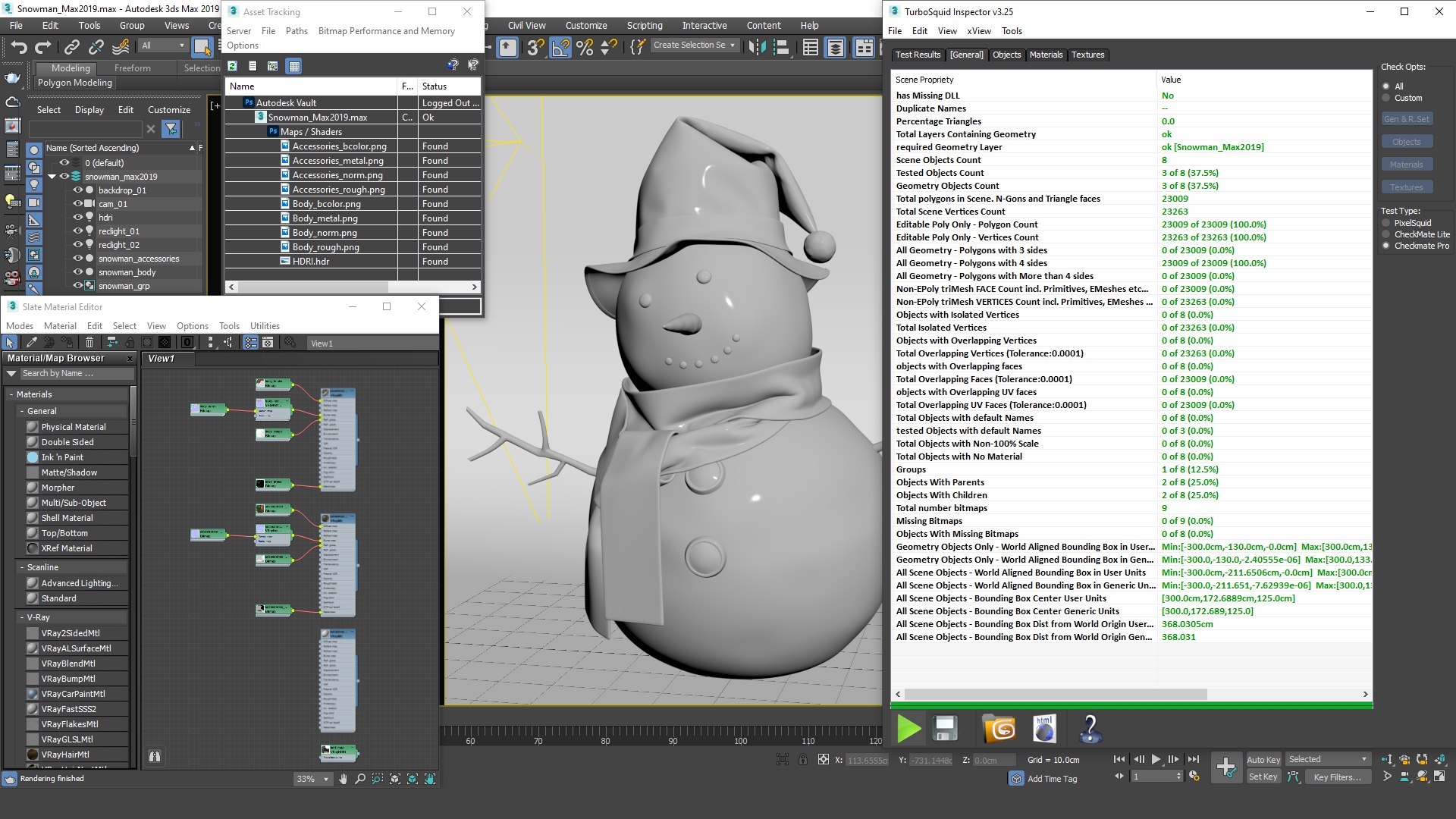The image size is (1456, 819).
Task: Click the Inspector horizontal scrollbar
Action: pyautogui.click(x=1056, y=695)
